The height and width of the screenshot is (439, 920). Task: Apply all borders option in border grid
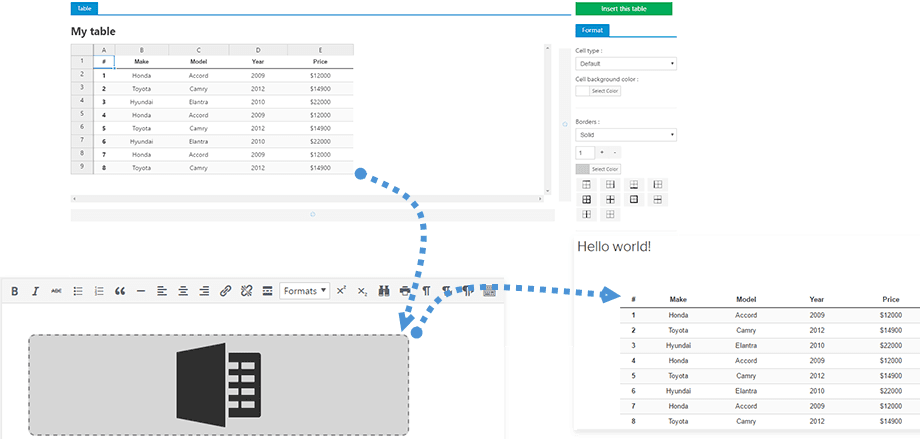[x=586, y=200]
